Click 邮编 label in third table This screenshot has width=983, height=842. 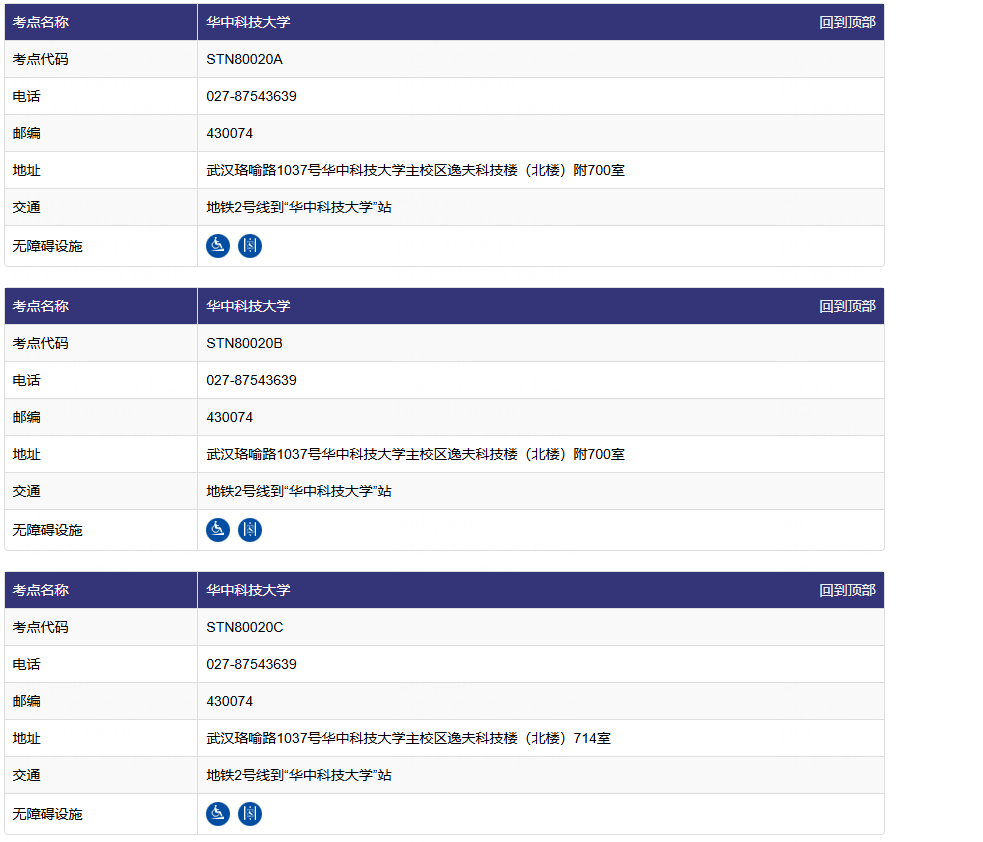point(26,701)
